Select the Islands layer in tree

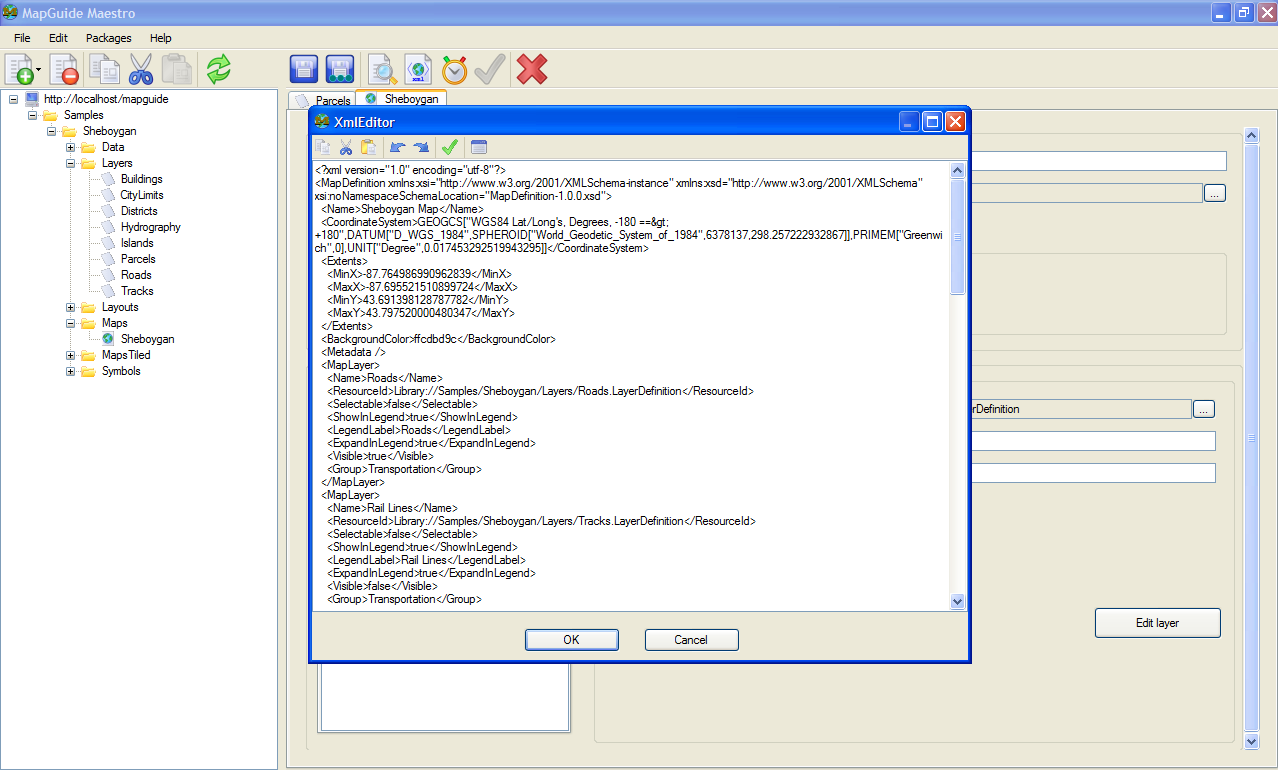pos(137,243)
